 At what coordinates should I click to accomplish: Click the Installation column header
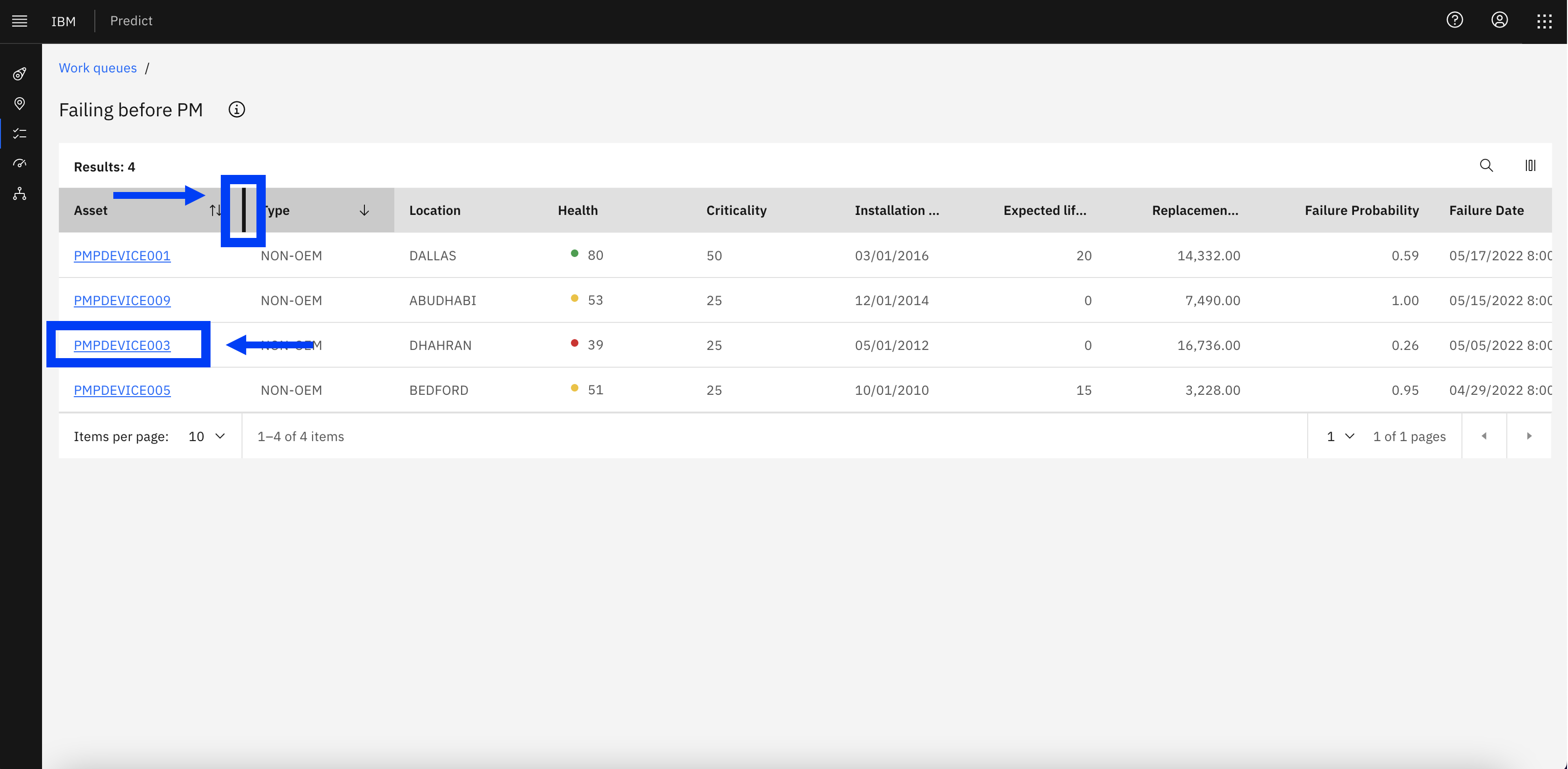[897, 211]
